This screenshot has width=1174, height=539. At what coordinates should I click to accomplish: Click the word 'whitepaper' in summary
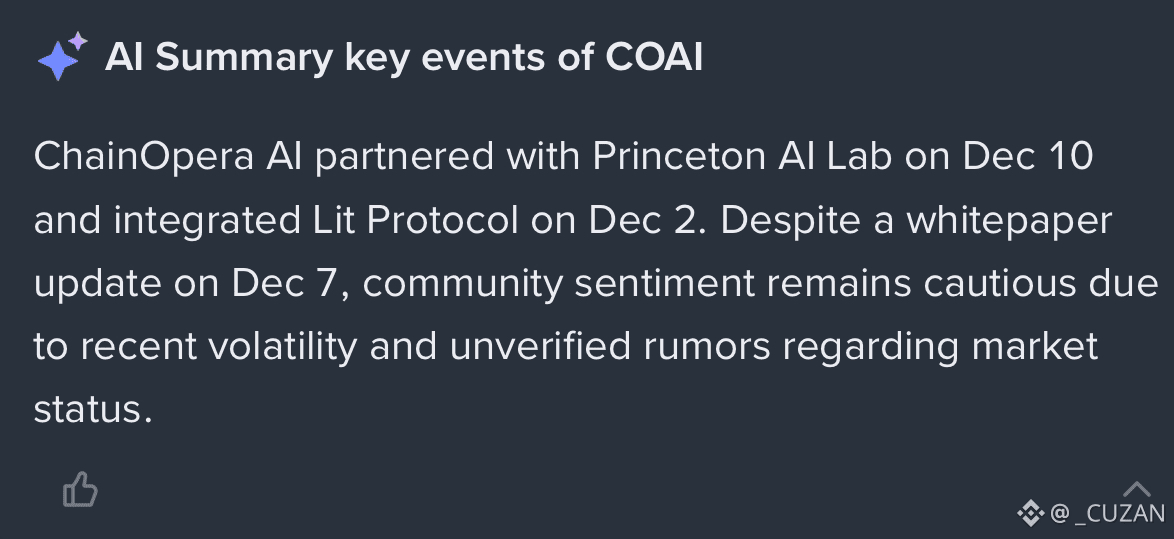(1009, 221)
